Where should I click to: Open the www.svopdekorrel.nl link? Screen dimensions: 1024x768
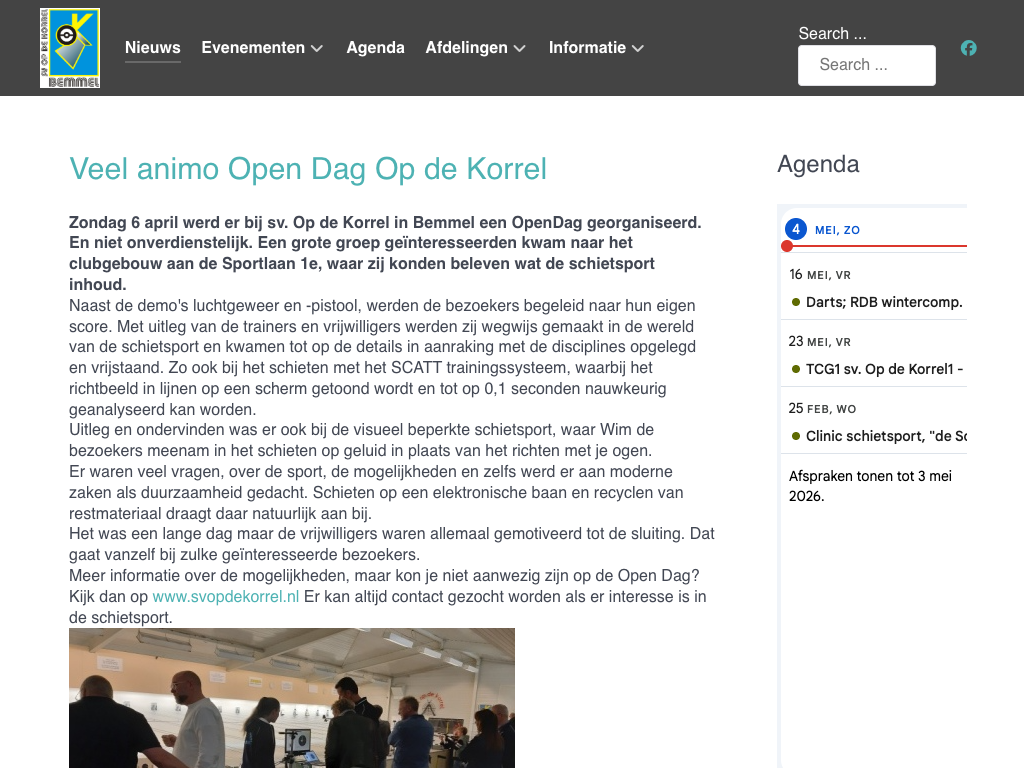pyautogui.click(x=225, y=597)
